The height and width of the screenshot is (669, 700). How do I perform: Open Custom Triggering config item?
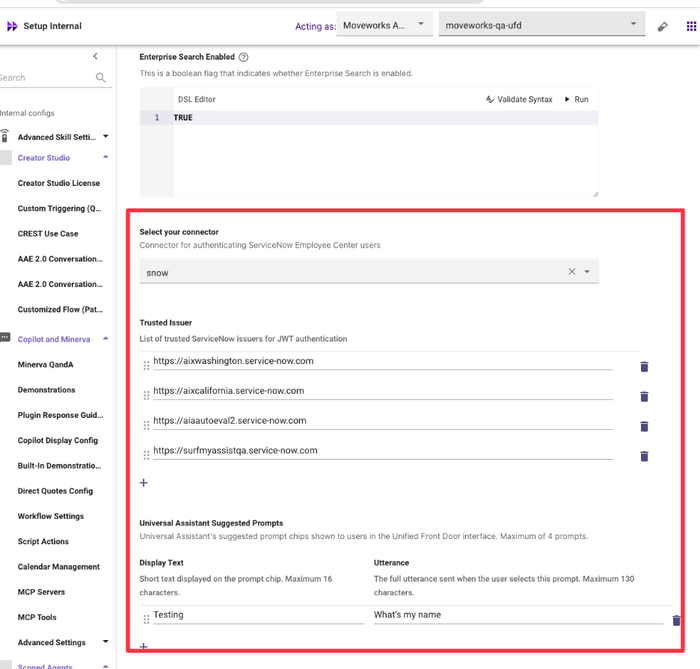point(59,208)
